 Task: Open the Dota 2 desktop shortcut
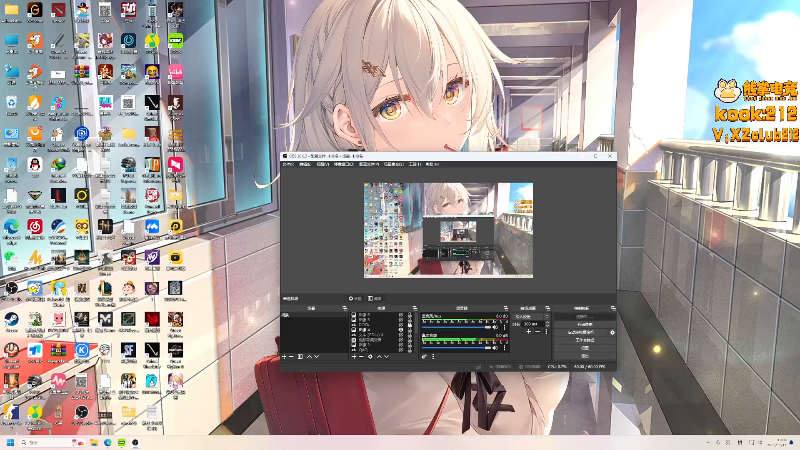coord(58,13)
